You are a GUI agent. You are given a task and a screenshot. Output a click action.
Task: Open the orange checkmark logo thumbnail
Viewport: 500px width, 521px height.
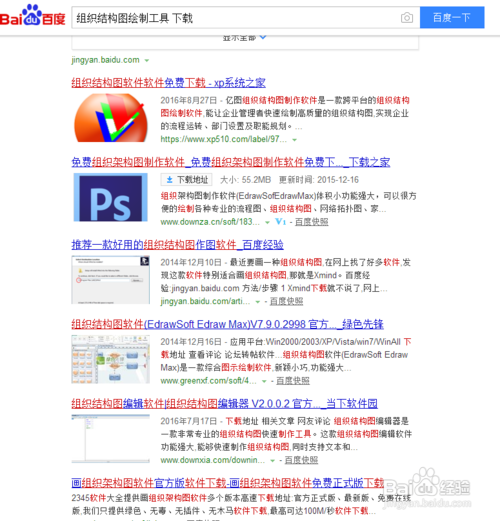coord(111,118)
